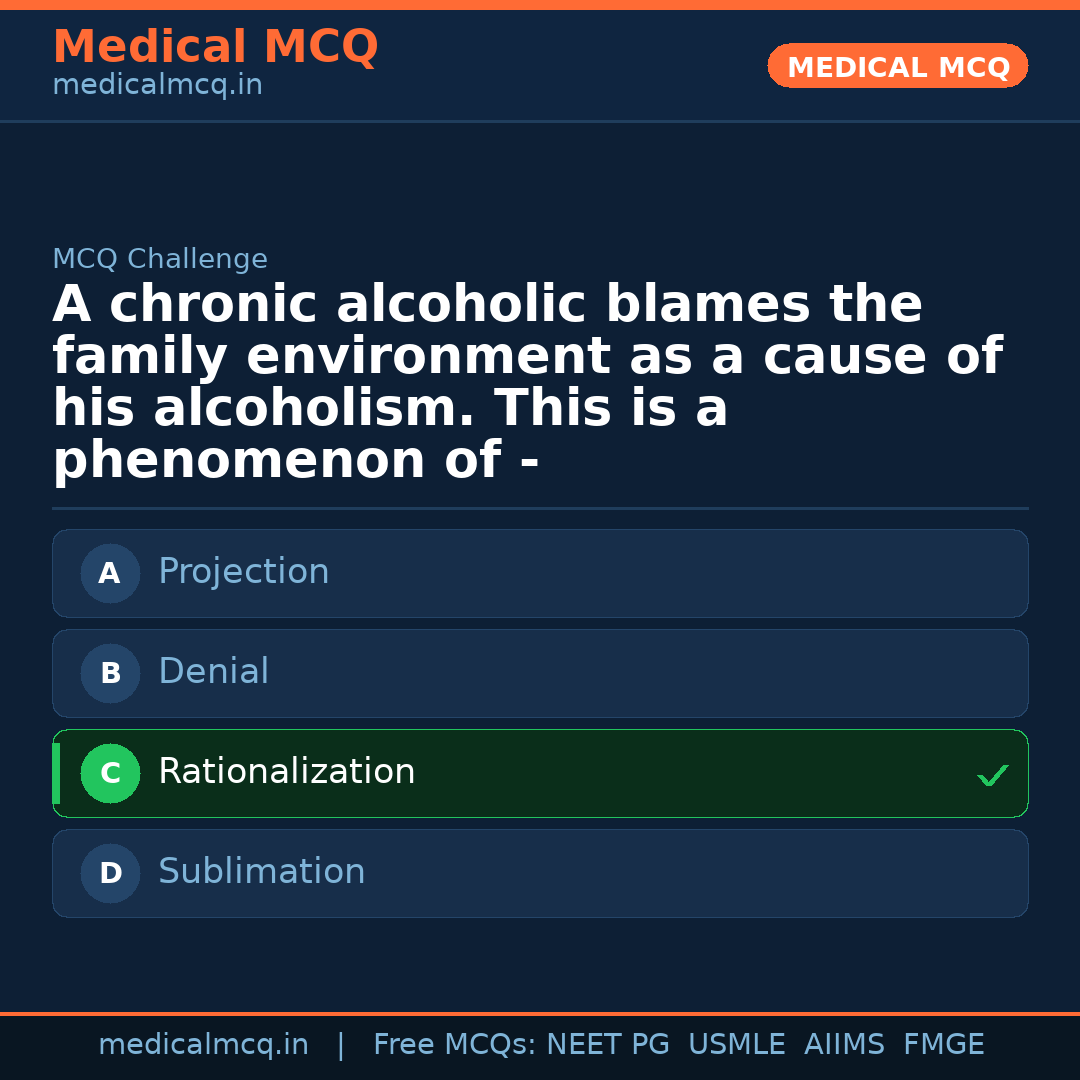
Task: Switch to the NEET PG section
Action: (608, 1043)
